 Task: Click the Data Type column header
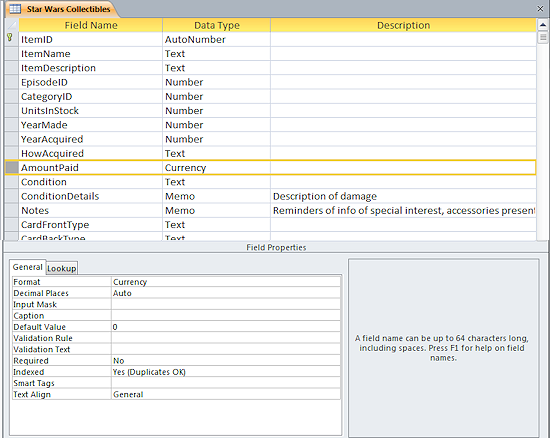[x=217, y=25]
